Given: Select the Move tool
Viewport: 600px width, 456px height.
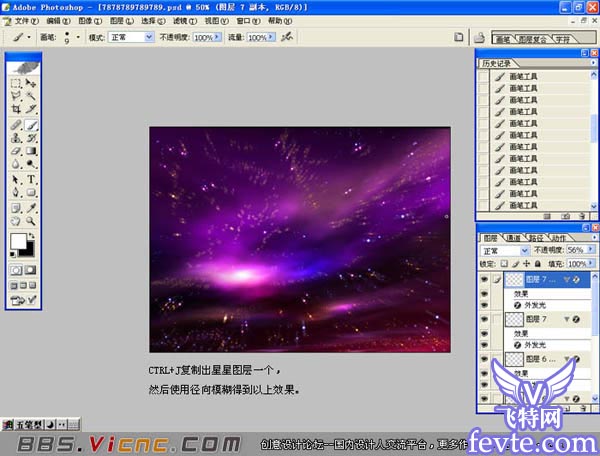Looking at the screenshot, I should click(31, 83).
